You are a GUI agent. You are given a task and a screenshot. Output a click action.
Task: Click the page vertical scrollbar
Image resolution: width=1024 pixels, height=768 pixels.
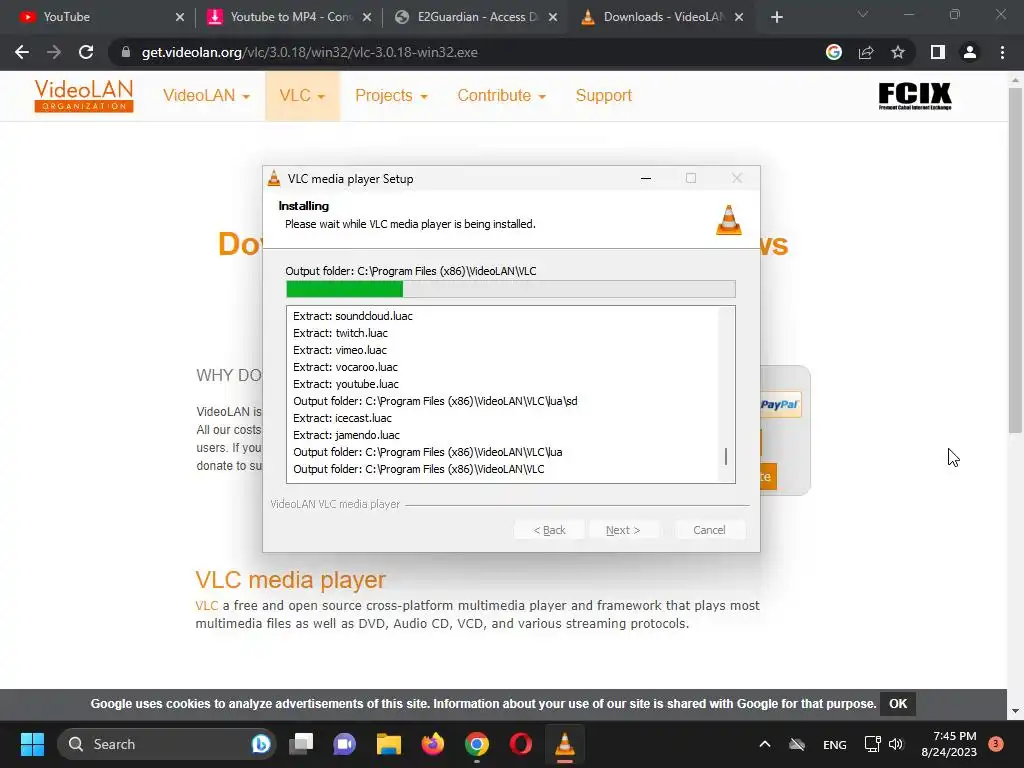click(x=1014, y=260)
